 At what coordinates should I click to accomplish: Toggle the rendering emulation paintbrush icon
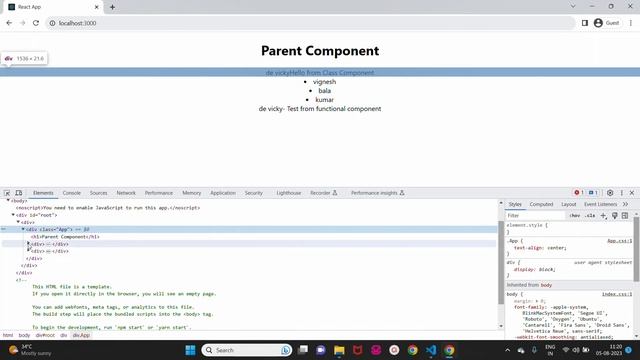click(614, 216)
